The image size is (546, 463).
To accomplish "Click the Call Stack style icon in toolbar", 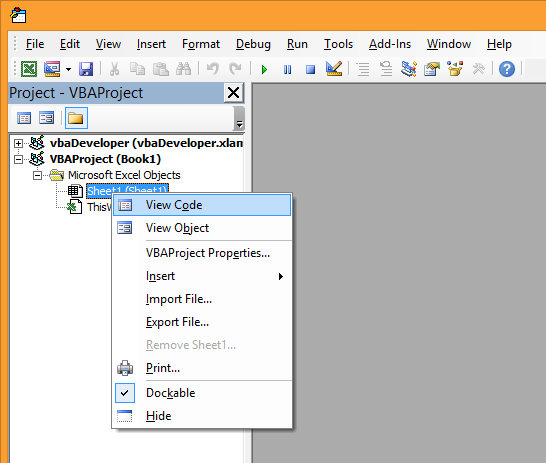I will point(386,69).
